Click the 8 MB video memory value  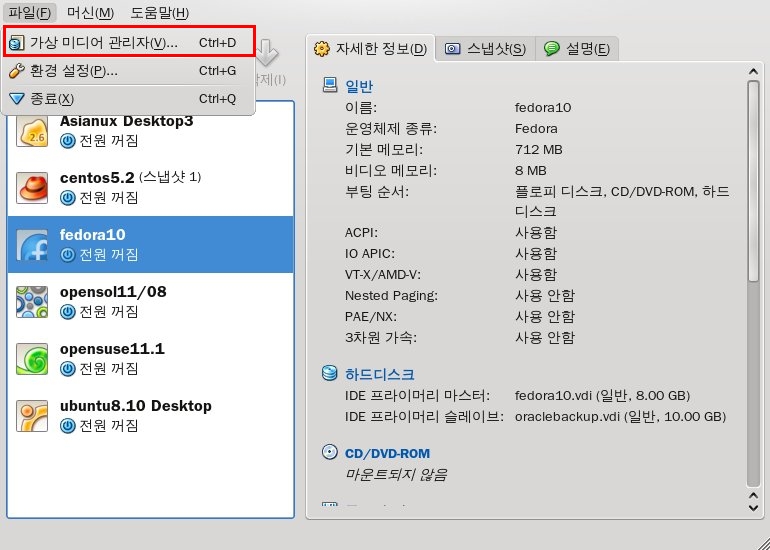tap(531, 170)
